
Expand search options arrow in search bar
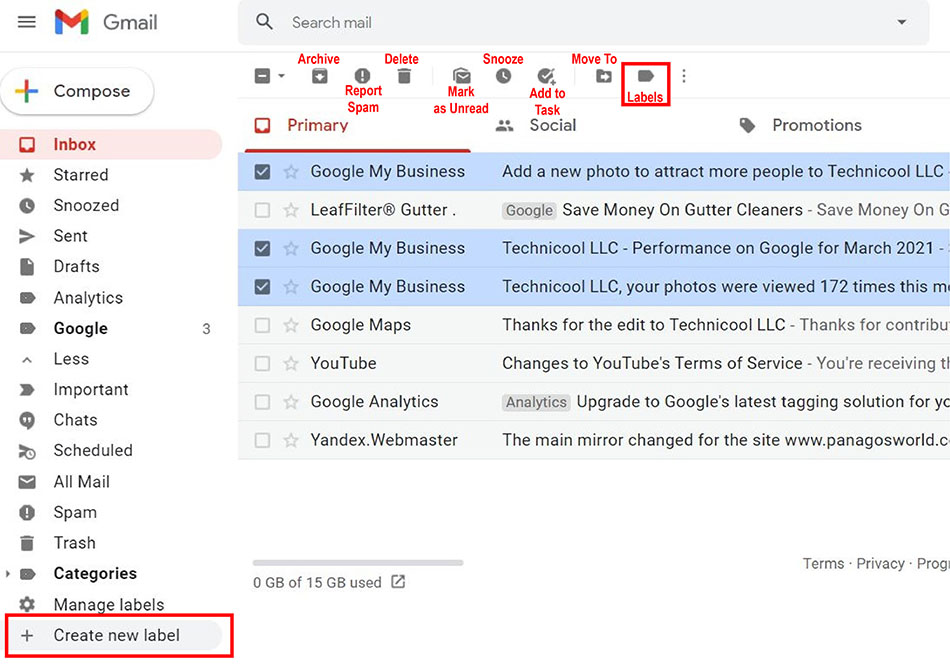pos(901,22)
